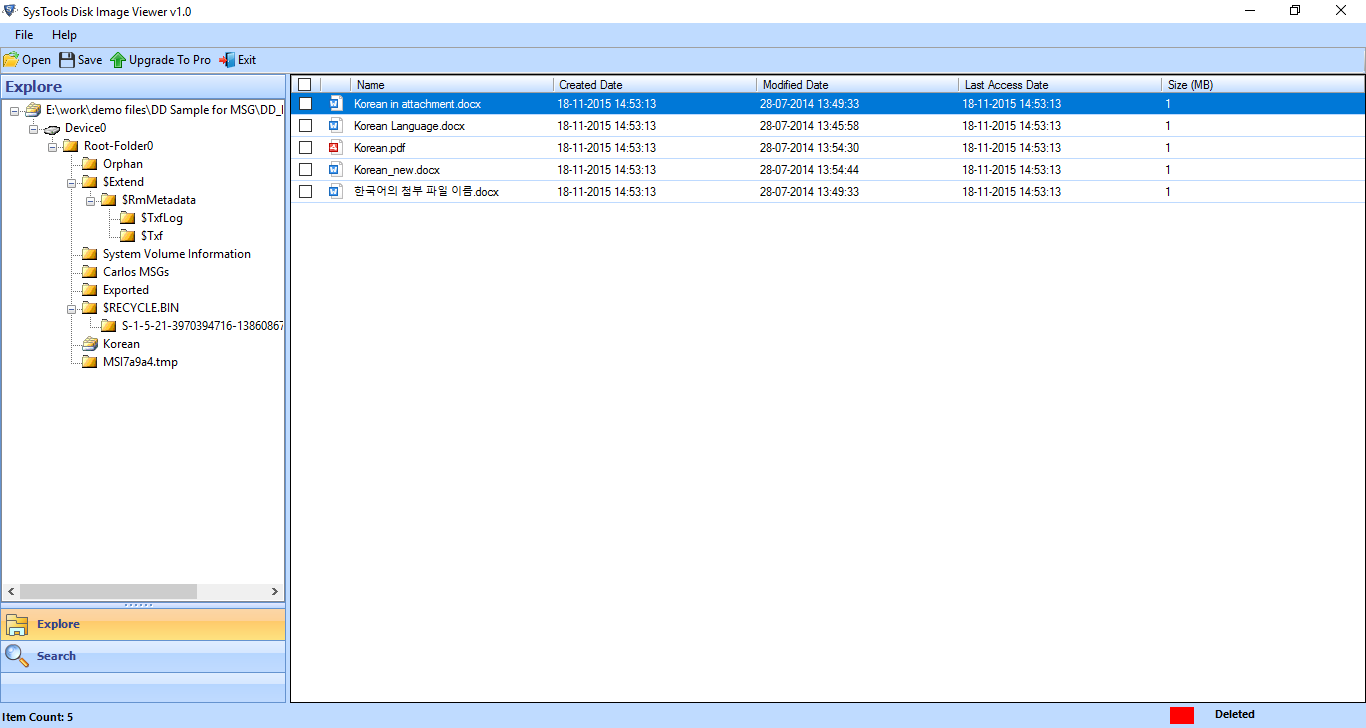Viewport: 1366px width, 728px height.
Task: Click the Save disk toolbar button
Action: click(80, 60)
